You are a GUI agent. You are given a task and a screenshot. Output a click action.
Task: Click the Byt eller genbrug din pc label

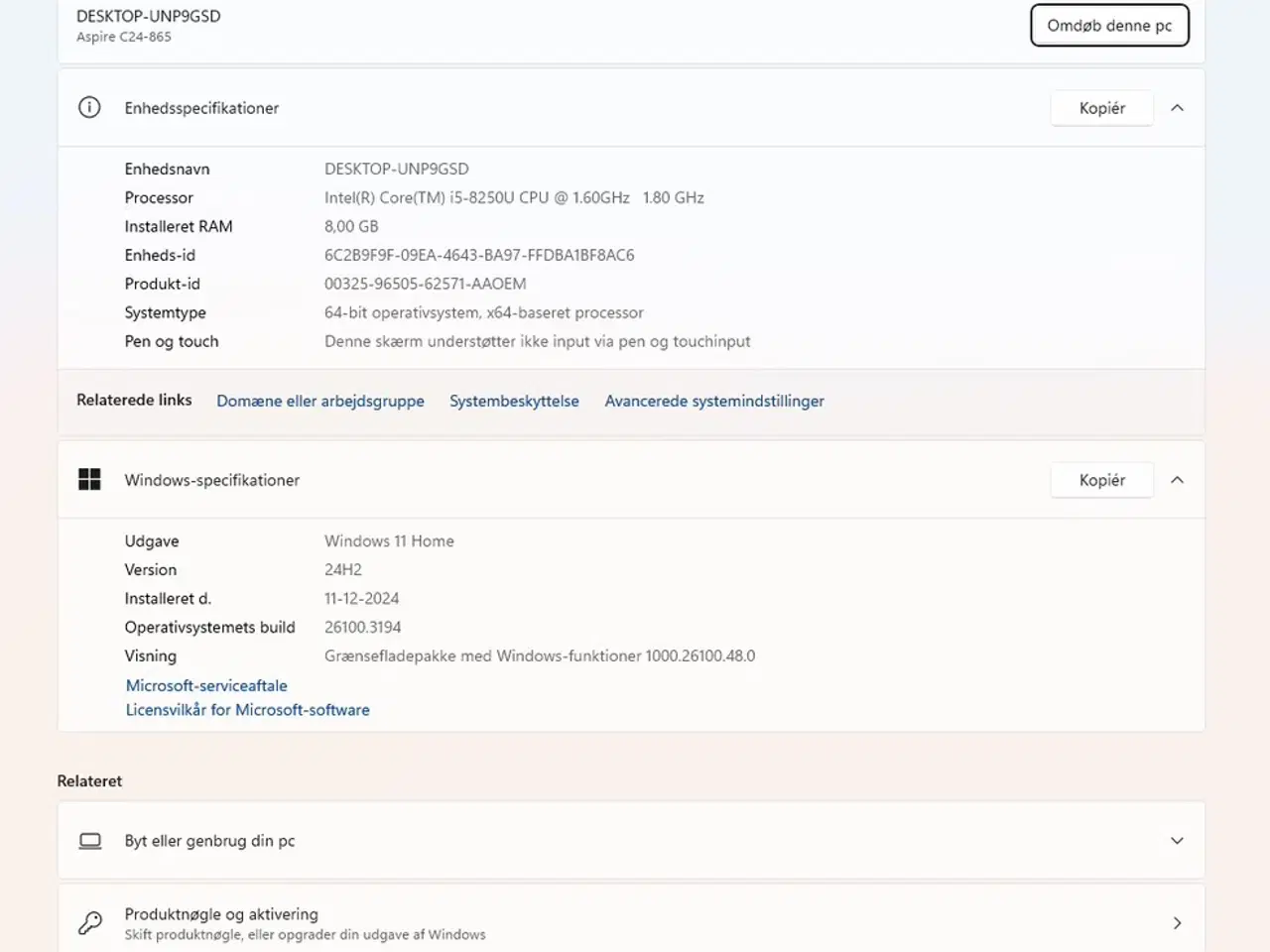point(209,841)
